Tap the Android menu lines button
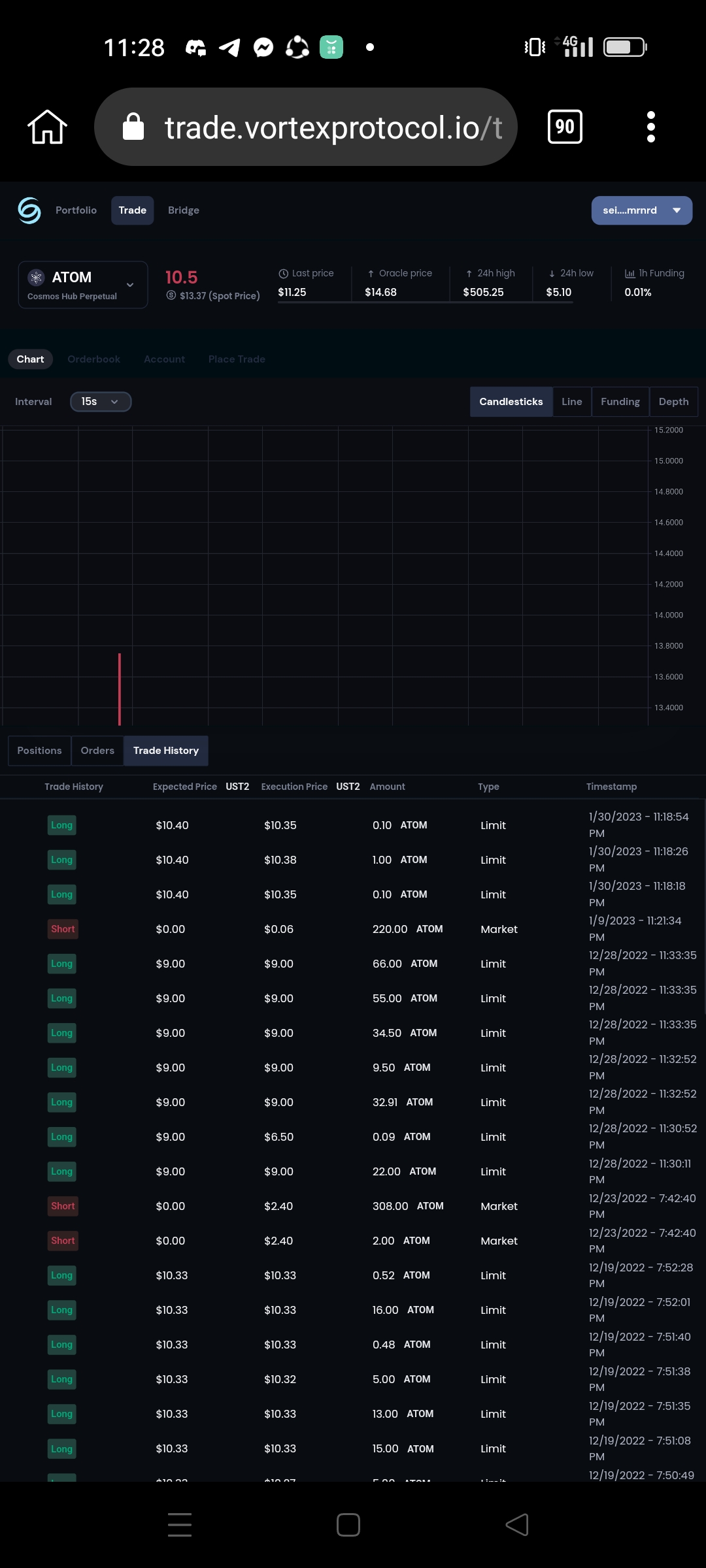The width and height of the screenshot is (706, 1568). [180, 1525]
